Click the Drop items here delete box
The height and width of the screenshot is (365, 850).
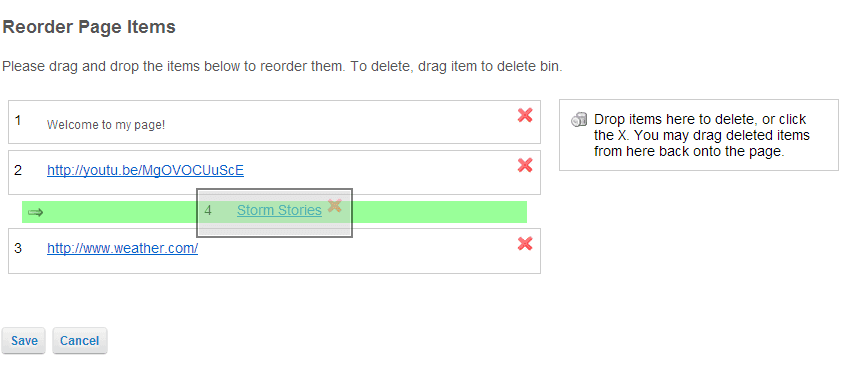699,135
